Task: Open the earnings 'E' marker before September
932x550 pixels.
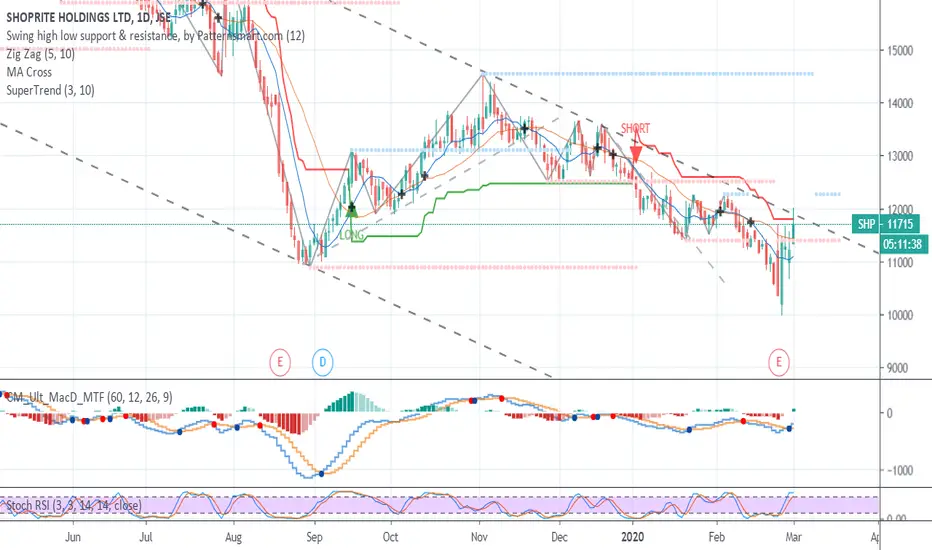Action: [x=280, y=362]
